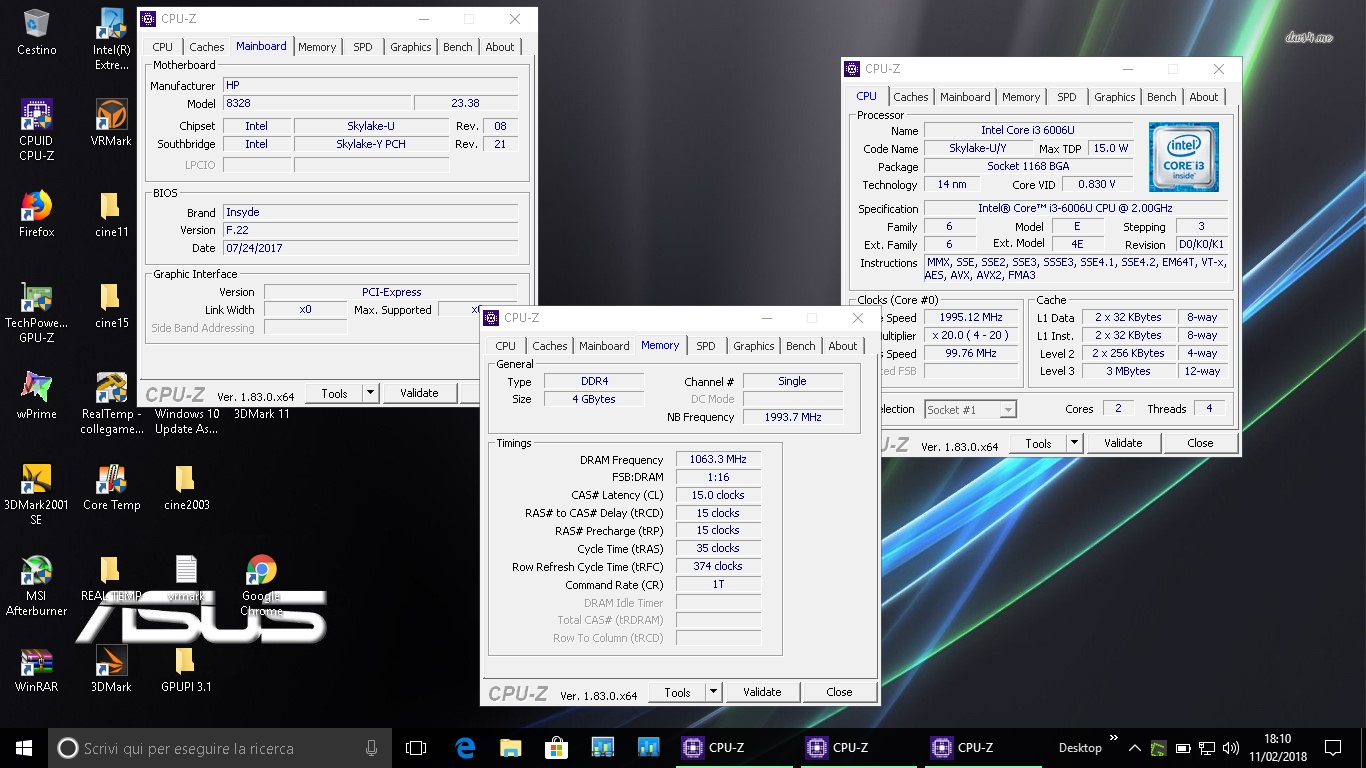1366x768 pixels.
Task: Click Row Refresh Cycle Time value 374 clocks
Action: pos(718,566)
